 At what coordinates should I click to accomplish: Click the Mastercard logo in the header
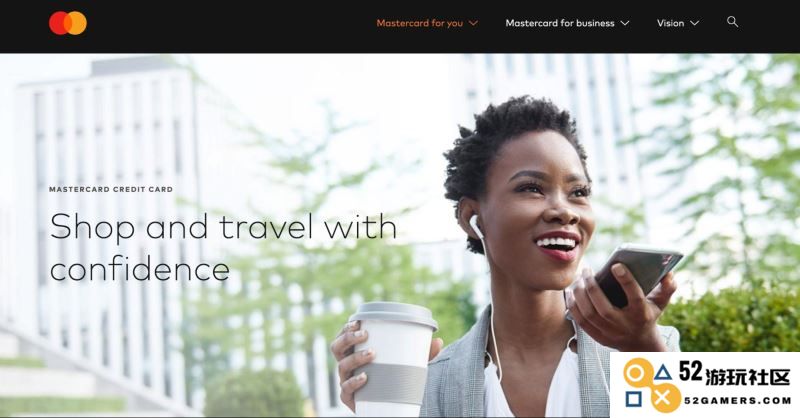click(x=68, y=23)
